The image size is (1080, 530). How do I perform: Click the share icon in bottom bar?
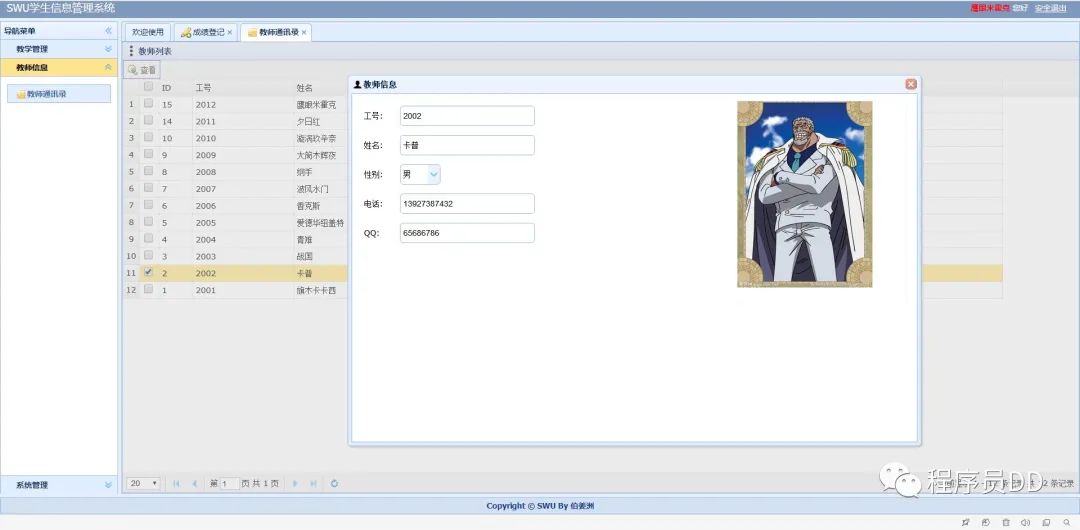click(986, 522)
